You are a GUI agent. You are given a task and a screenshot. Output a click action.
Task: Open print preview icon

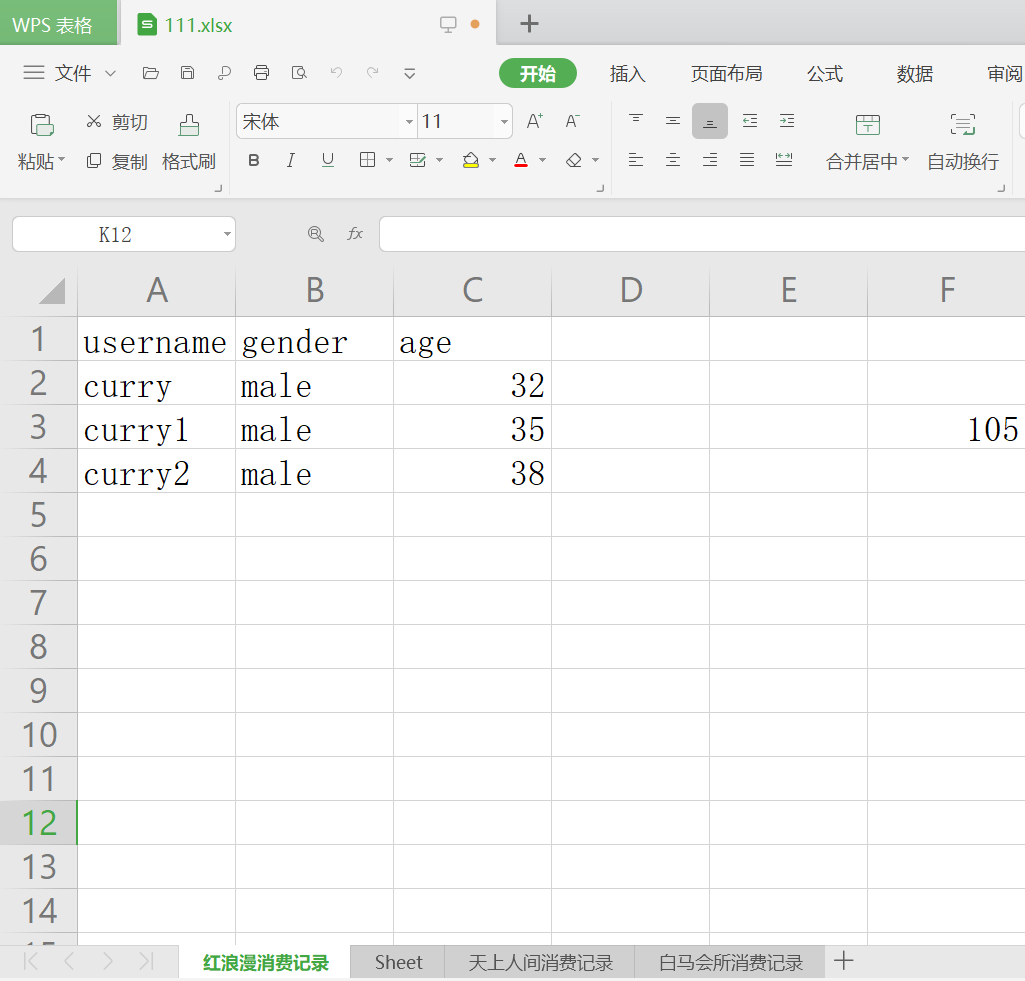pos(299,73)
